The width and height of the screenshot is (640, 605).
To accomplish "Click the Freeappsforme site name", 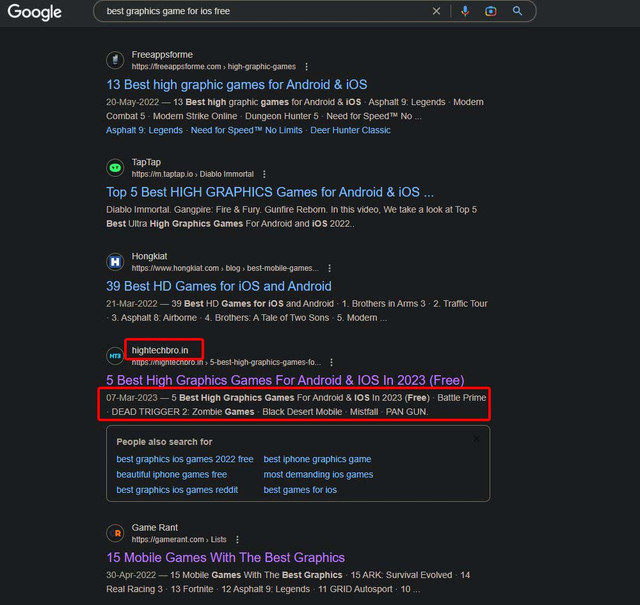I will (162, 55).
